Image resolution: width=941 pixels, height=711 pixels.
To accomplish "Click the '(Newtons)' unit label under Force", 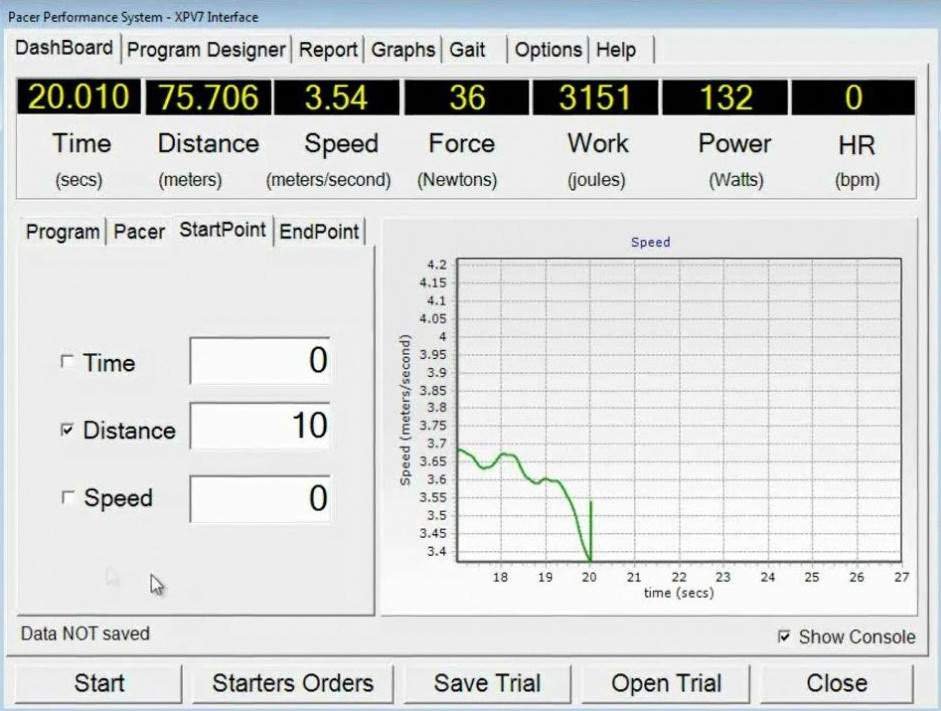I will 457,179.
